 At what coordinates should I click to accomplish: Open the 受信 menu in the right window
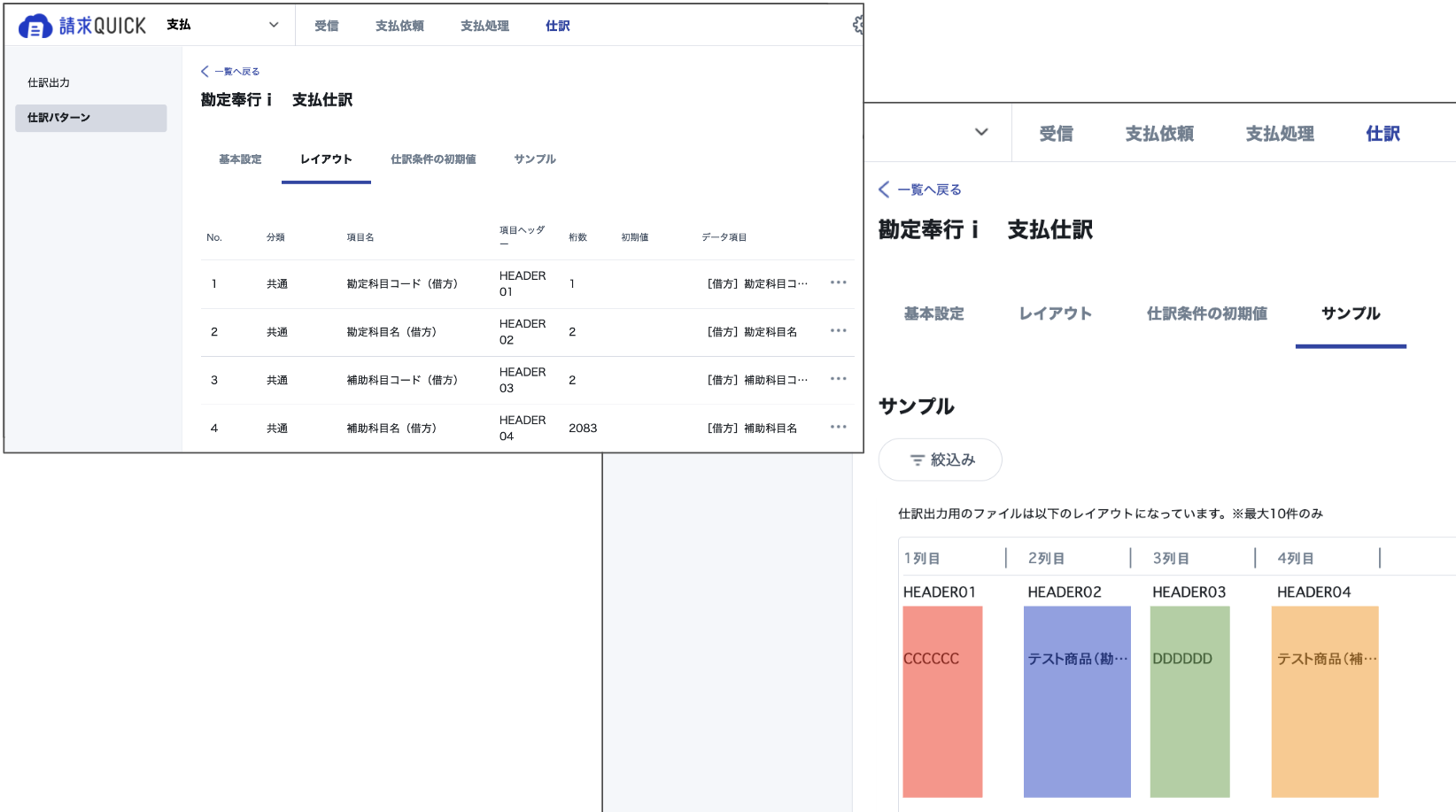(1056, 134)
